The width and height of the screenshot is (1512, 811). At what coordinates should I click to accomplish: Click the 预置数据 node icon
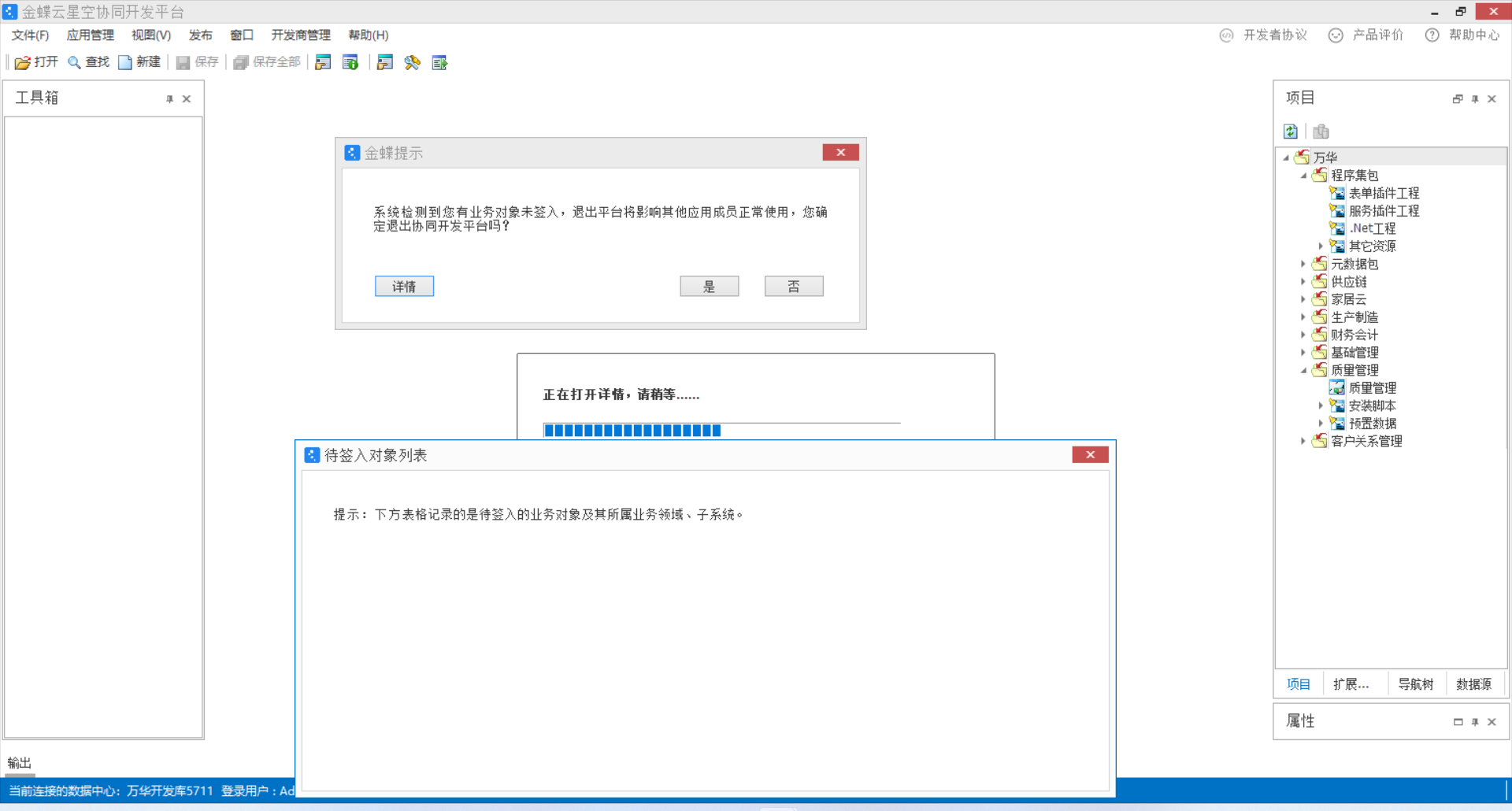(x=1337, y=424)
